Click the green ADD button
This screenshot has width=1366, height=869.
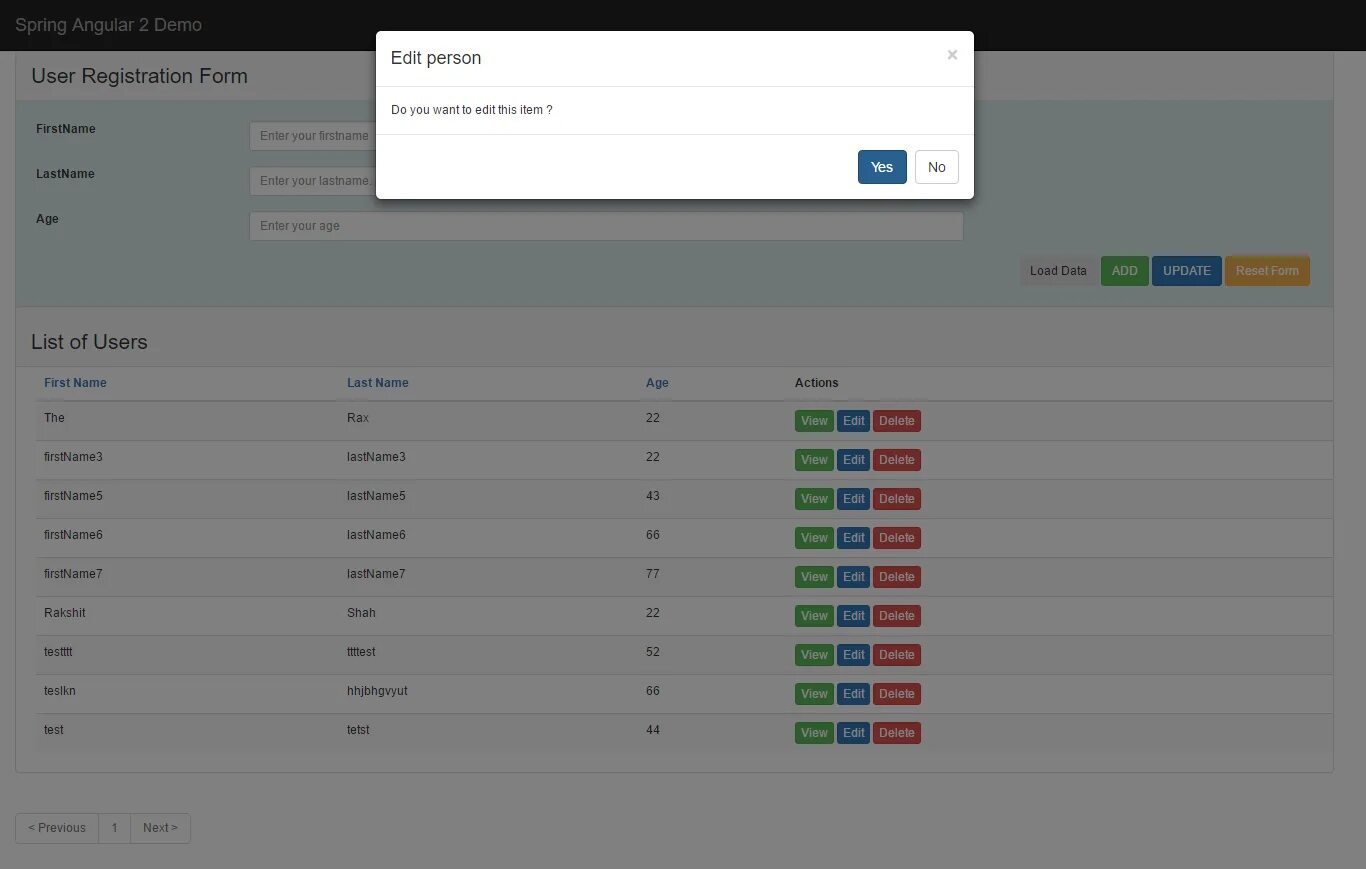click(1124, 271)
